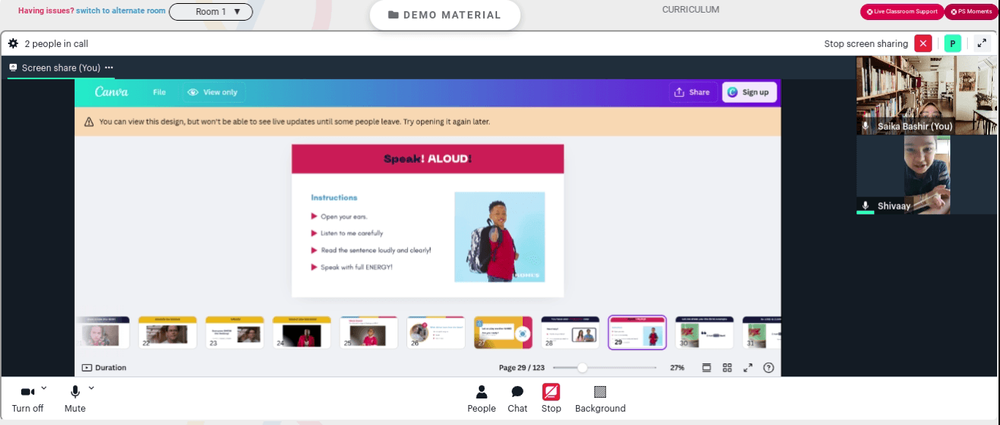
Task: Click the Canva Share button
Action: (693, 93)
